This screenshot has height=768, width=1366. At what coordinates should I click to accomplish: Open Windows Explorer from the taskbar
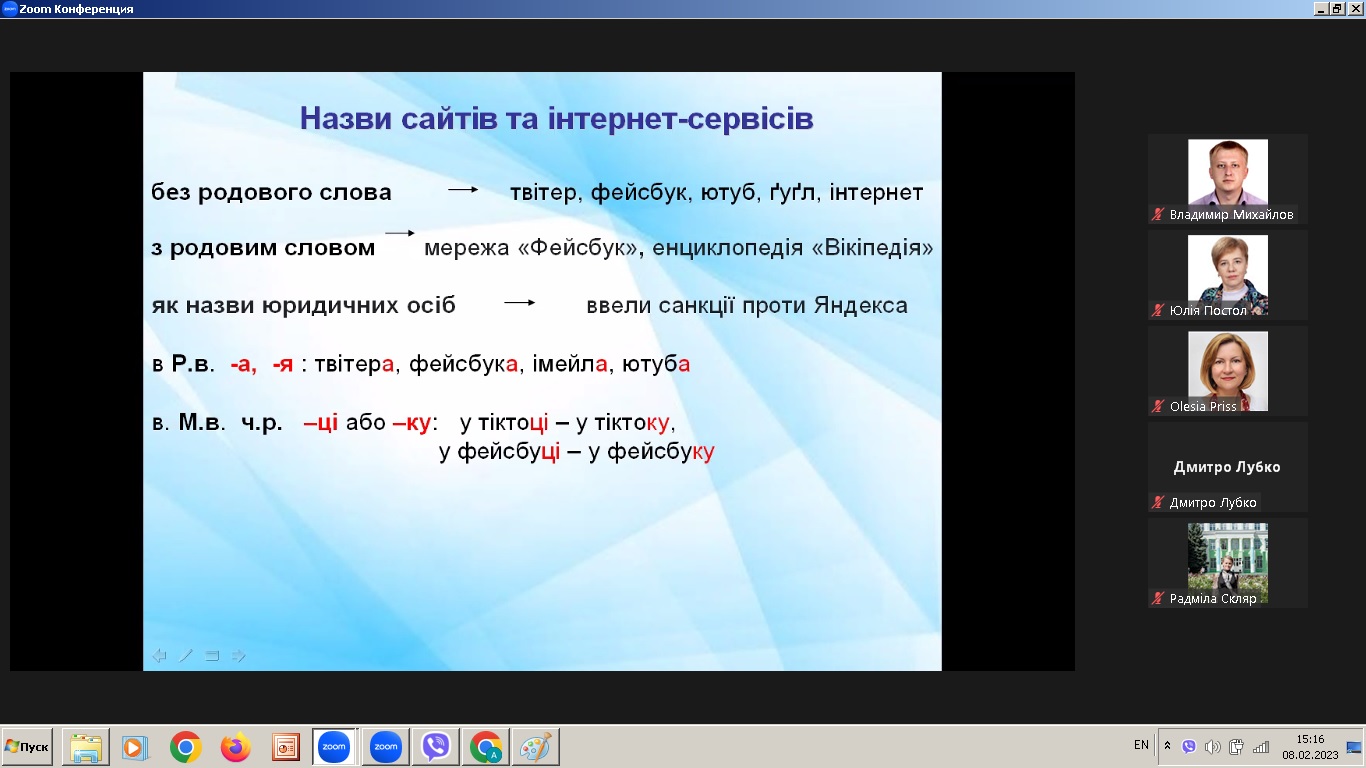(86, 747)
